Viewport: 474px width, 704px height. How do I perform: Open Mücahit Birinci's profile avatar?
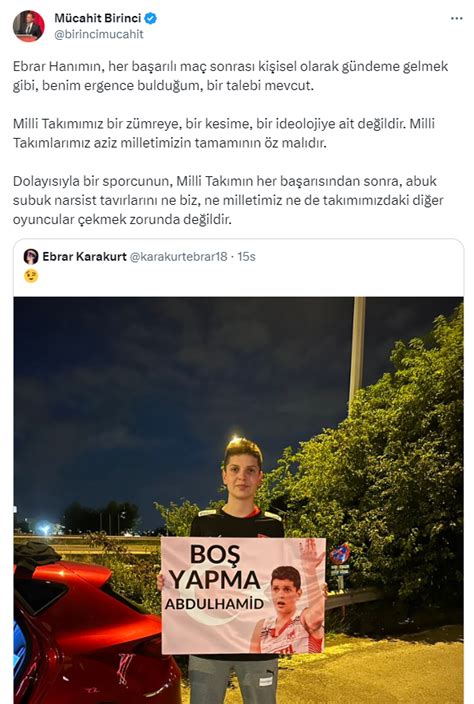[x=28, y=26]
